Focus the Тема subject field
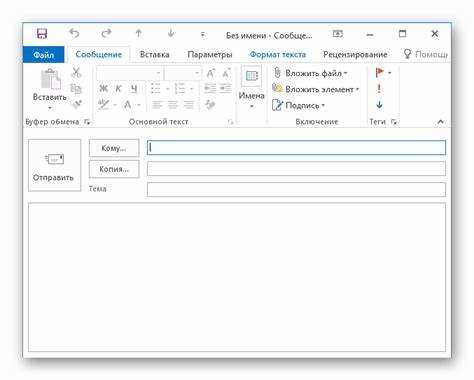 point(296,189)
